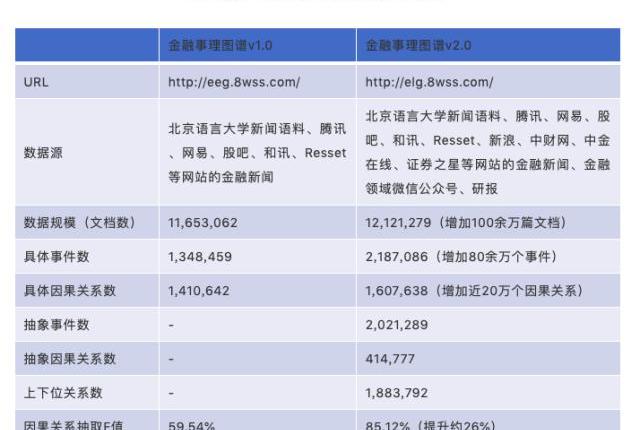Click the 2,021,289 abstract event cell
The width and height of the screenshot is (640, 430).
tap(397, 325)
